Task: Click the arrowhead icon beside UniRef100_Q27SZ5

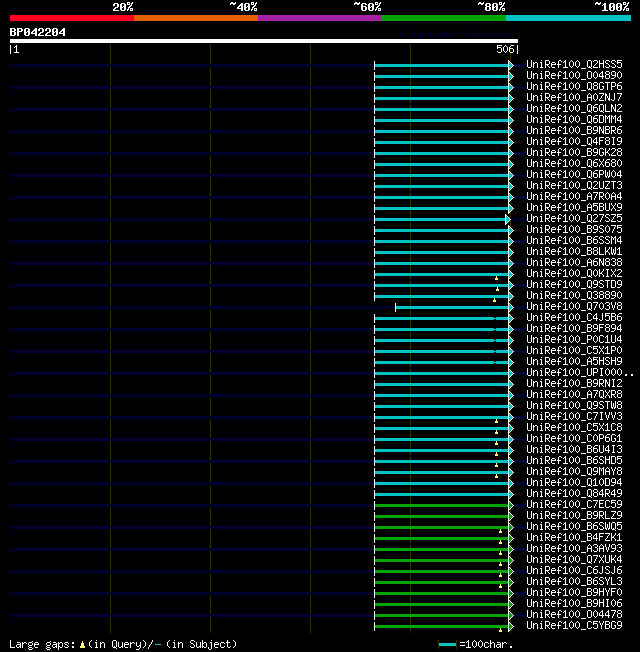Action: [508, 219]
